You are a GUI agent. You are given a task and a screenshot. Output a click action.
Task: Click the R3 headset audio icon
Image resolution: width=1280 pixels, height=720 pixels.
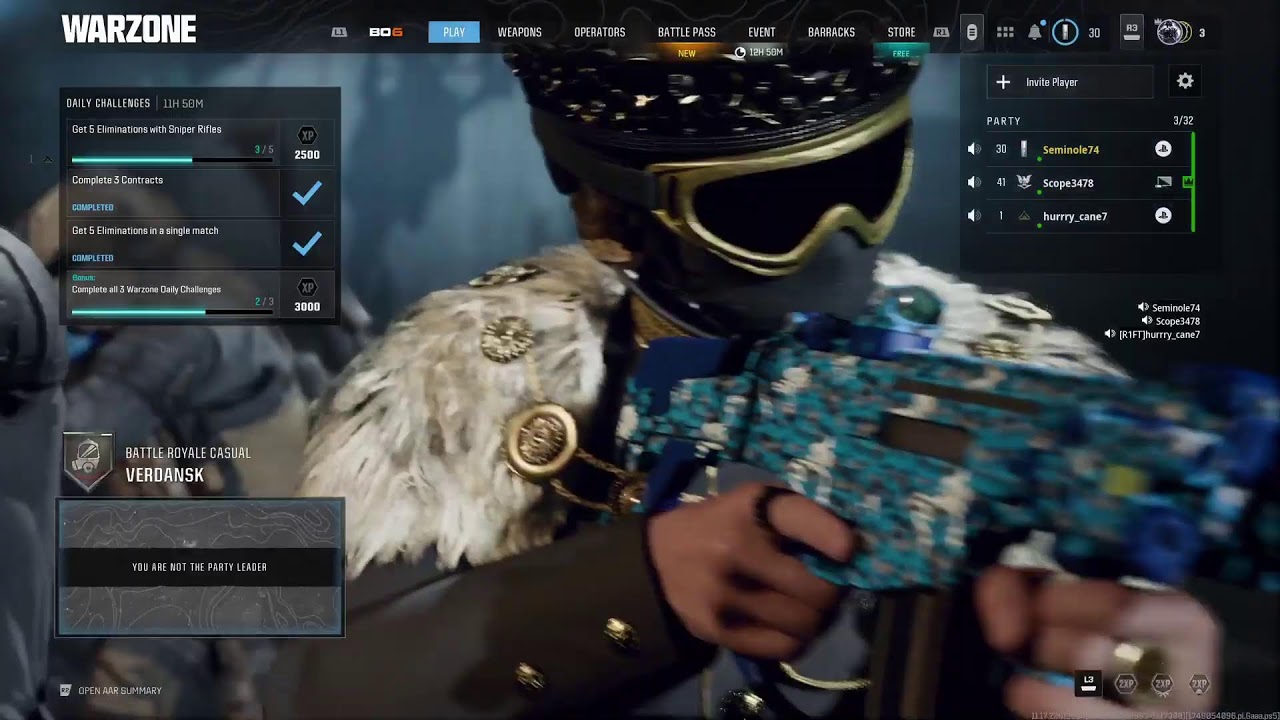coord(1132,32)
